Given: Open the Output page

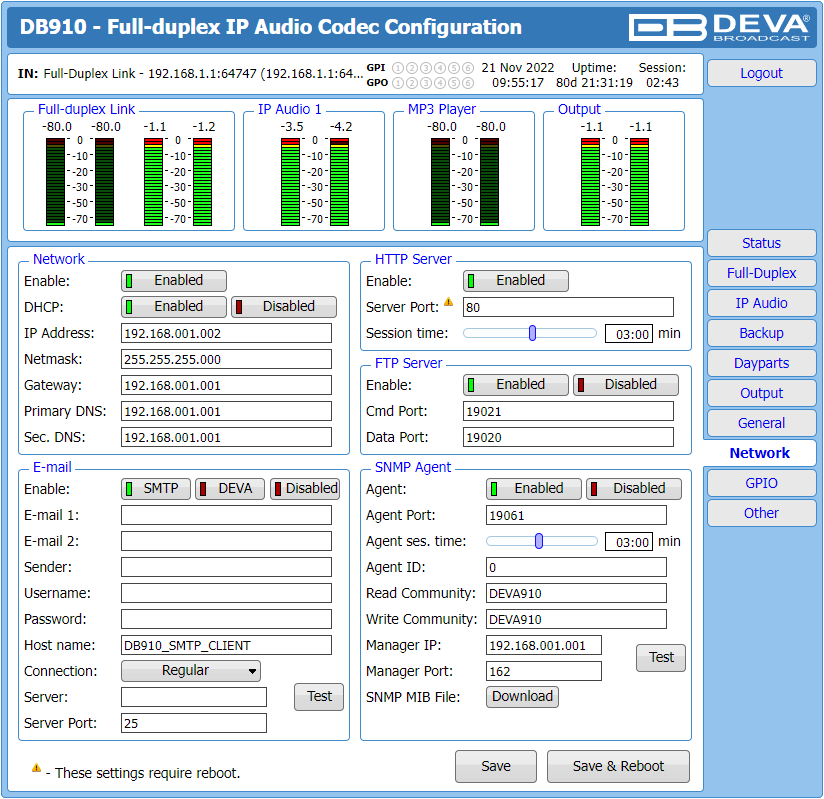Looking at the screenshot, I should point(761,393).
